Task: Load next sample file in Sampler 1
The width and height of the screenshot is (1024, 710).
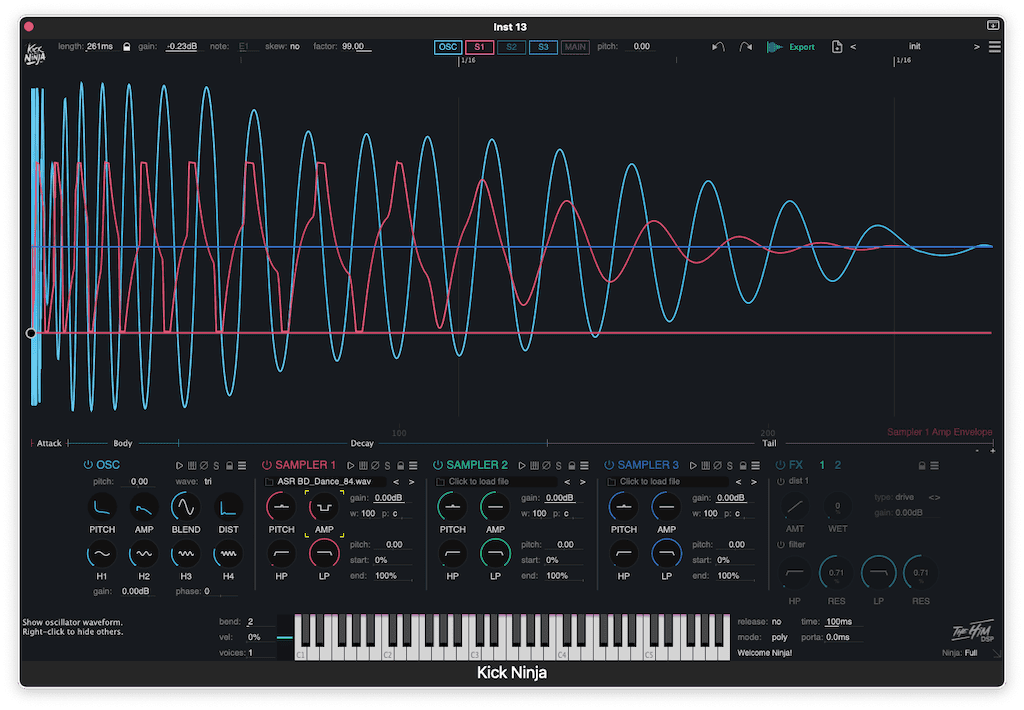Action: click(x=411, y=482)
